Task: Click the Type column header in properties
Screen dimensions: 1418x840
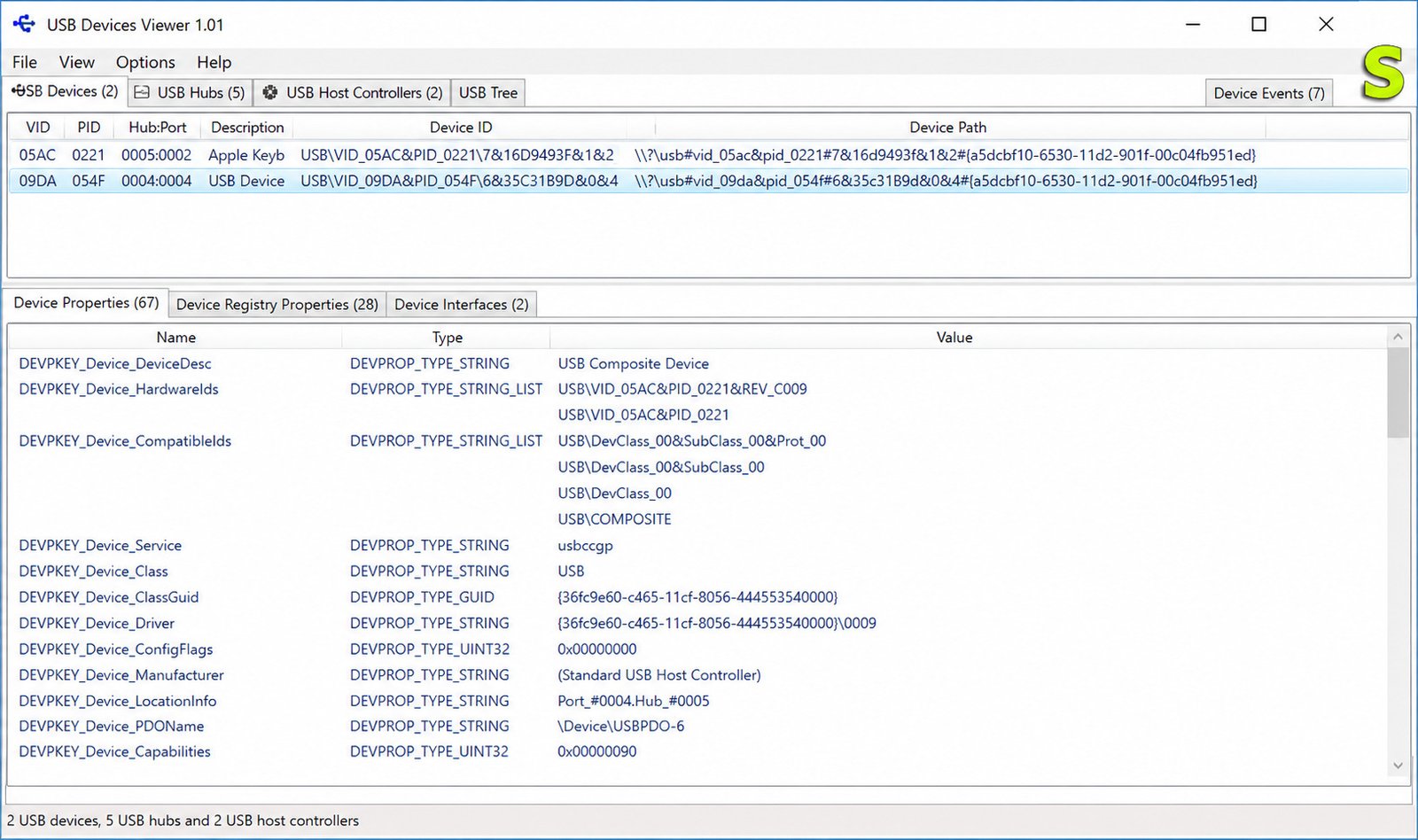Action: (447, 338)
